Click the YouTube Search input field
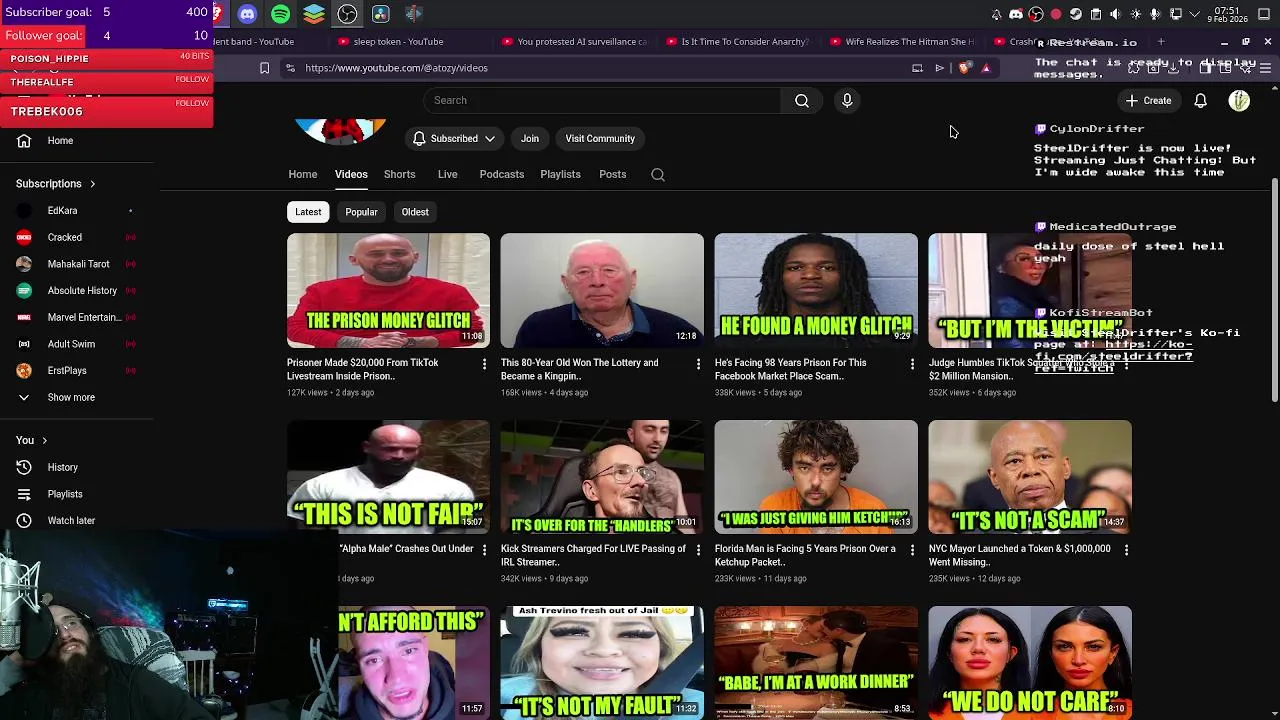 603,100
